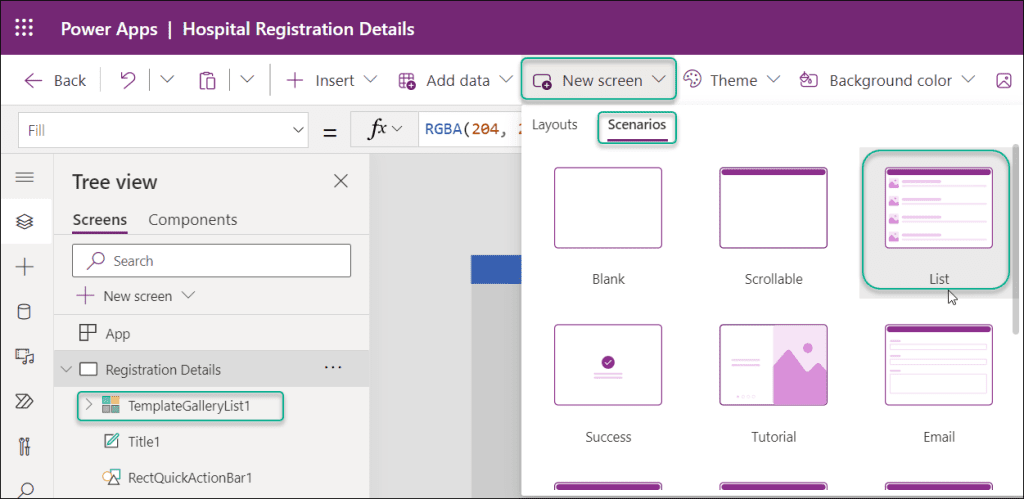Click New screen in Tree view
The width and height of the screenshot is (1024, 499).
pos(136,296)
